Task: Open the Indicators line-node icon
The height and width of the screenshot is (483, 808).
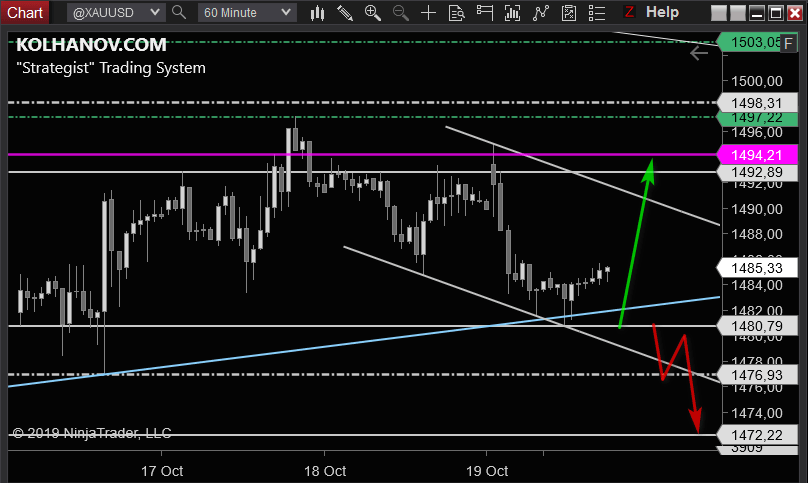Action: (x=541, y=13)
